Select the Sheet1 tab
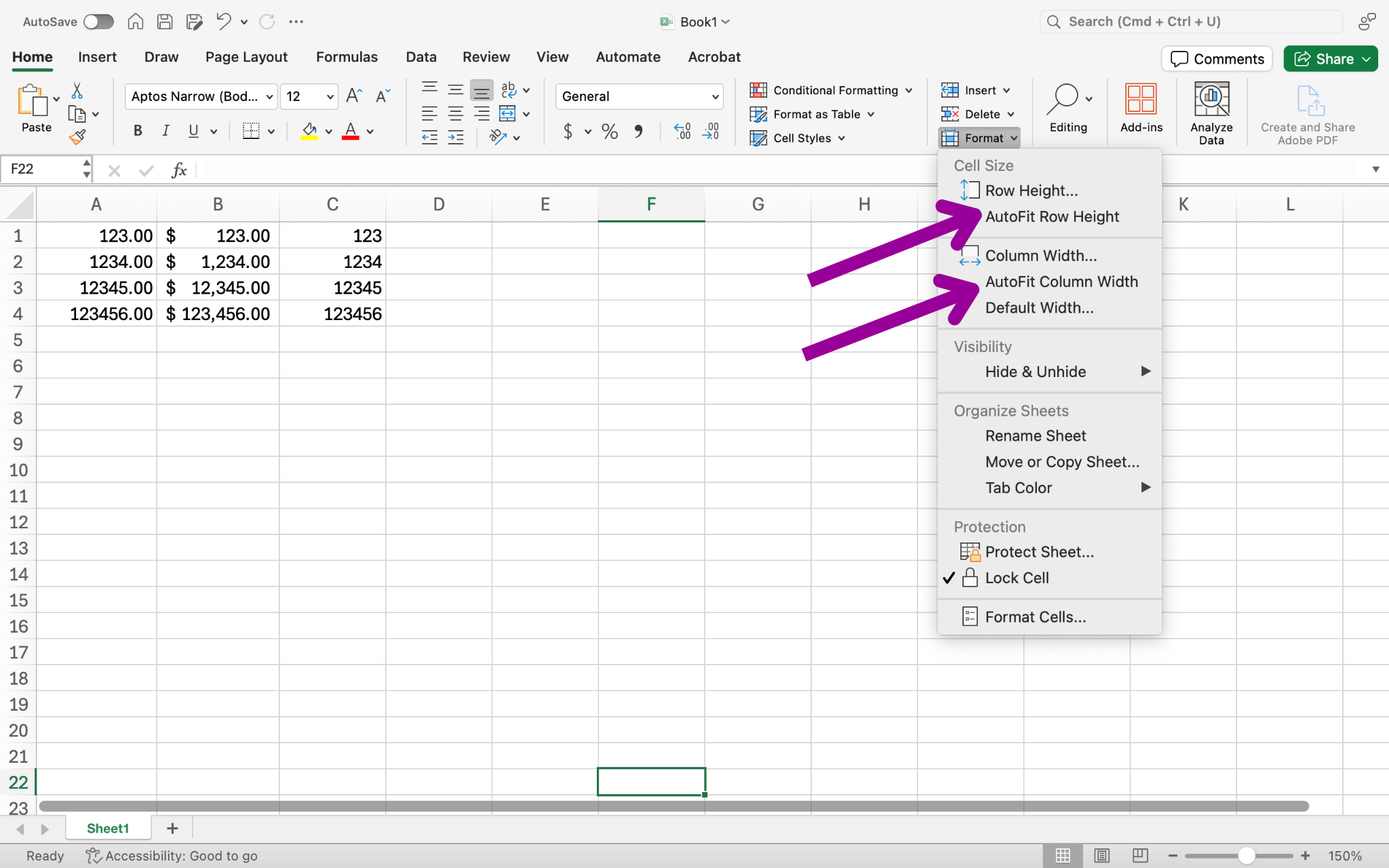 (108, 829)
